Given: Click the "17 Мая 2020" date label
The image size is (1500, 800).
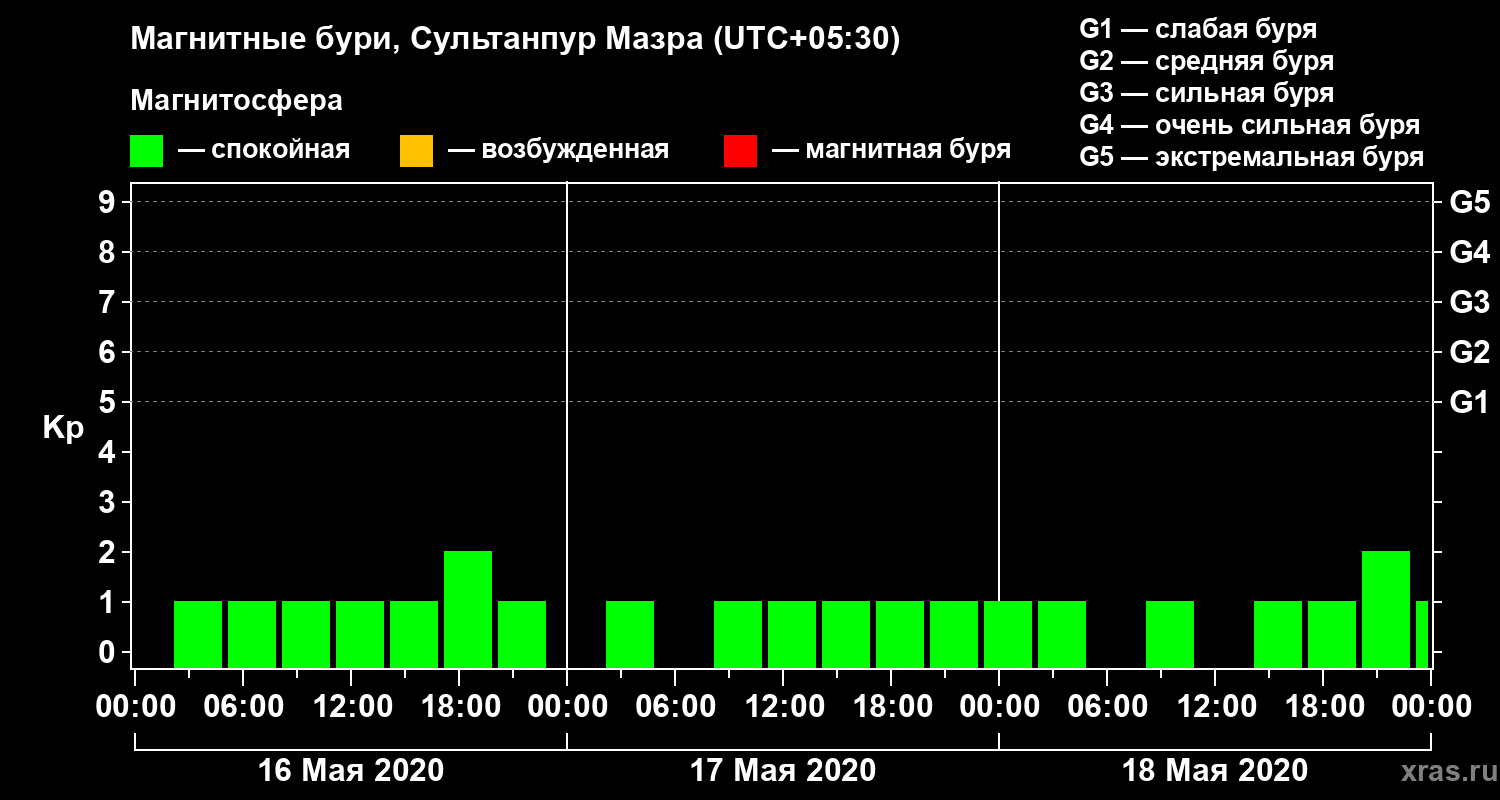Looking at the screenshot, I should point(783,771).
